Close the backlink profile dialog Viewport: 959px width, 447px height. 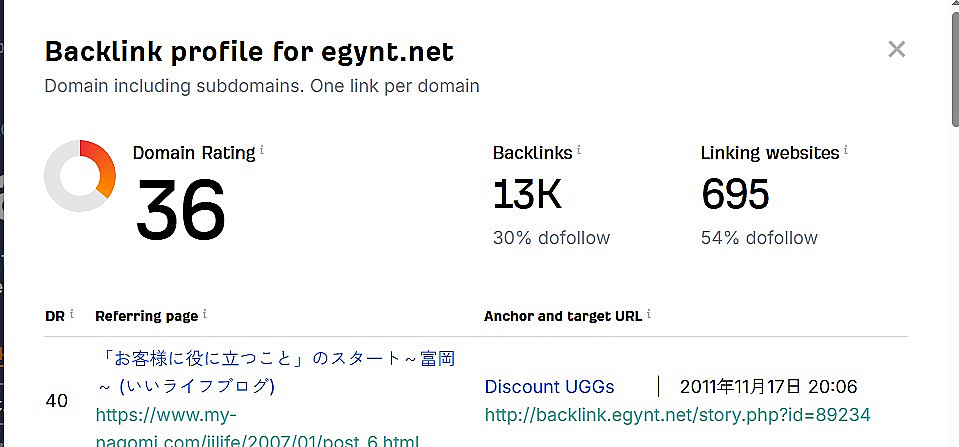(x=896, y=49)
